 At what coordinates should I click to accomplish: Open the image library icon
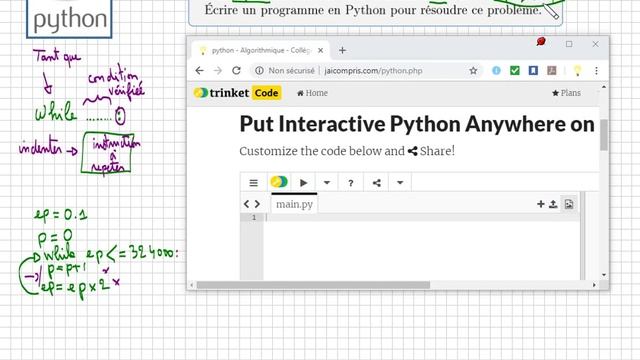(x=569, y=204)
